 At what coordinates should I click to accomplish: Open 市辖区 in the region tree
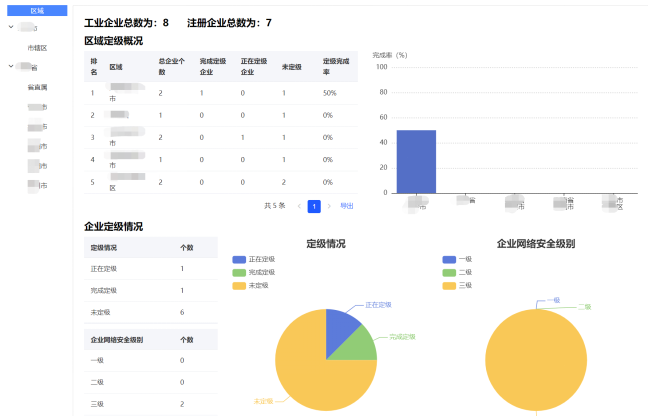point(38,47)
